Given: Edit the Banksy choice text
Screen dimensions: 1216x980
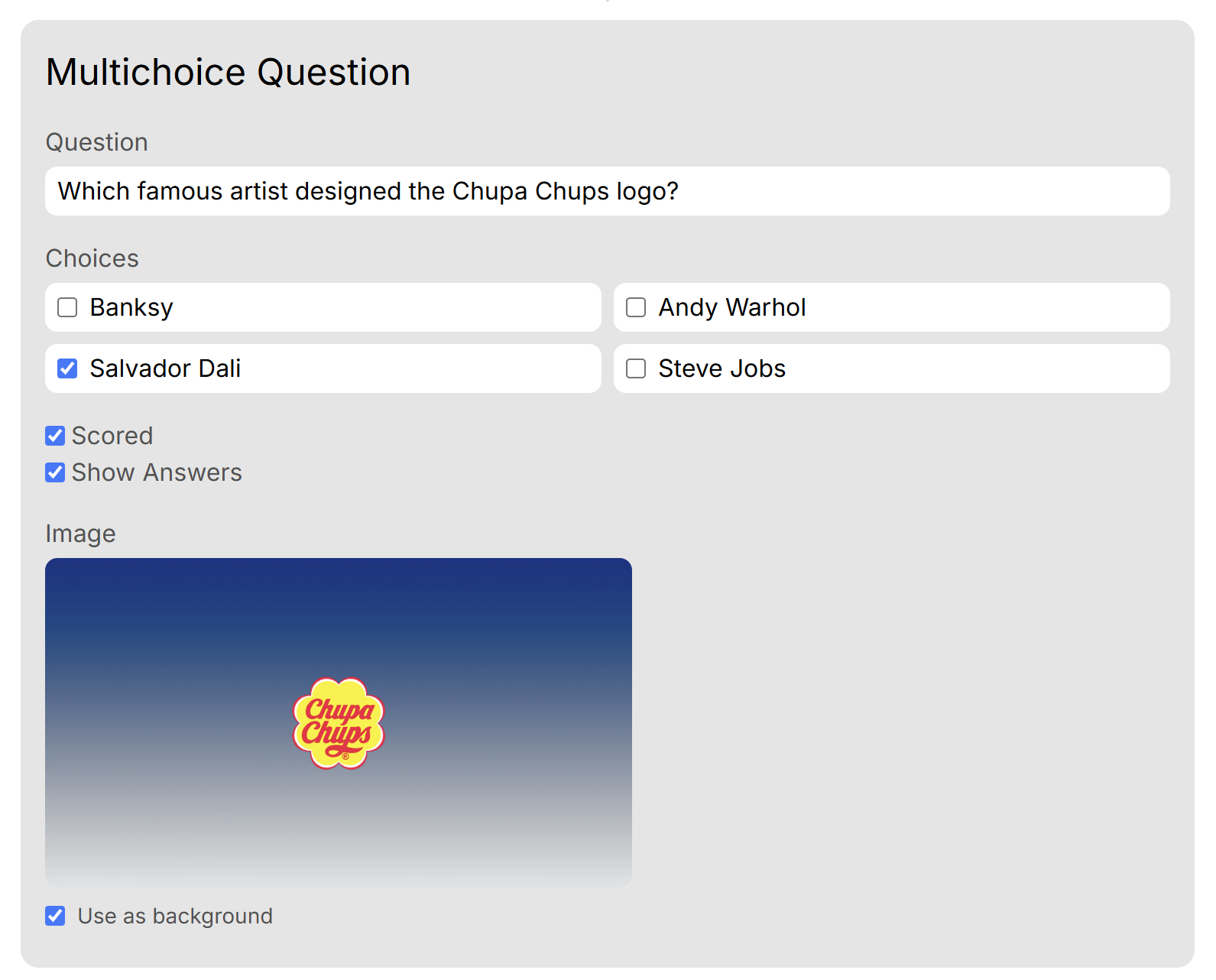Looking at the screenshot, I should 131,307.
